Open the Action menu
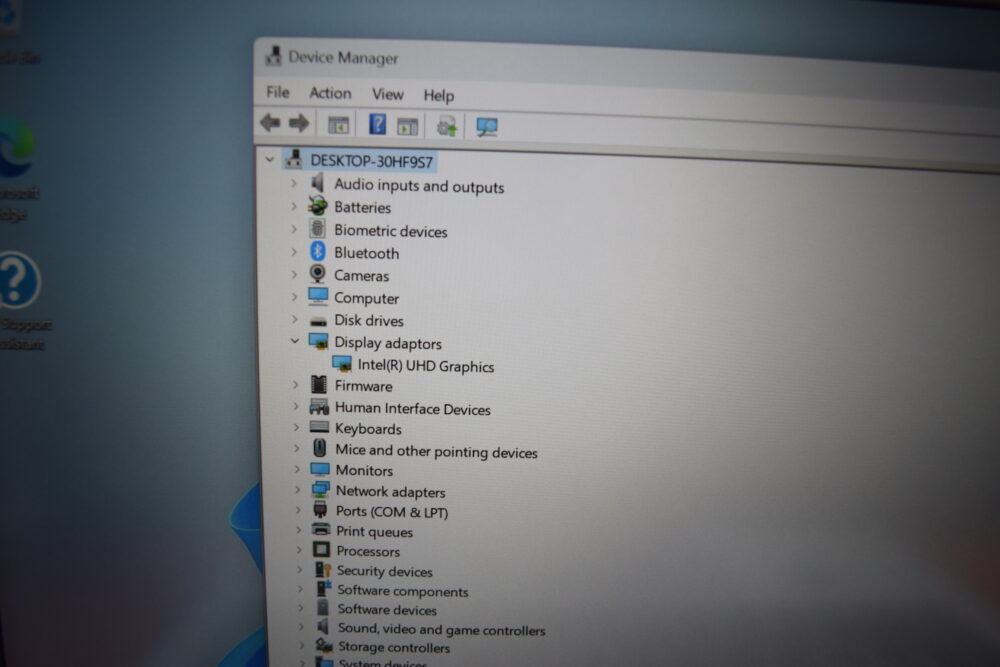 point(330,93)
